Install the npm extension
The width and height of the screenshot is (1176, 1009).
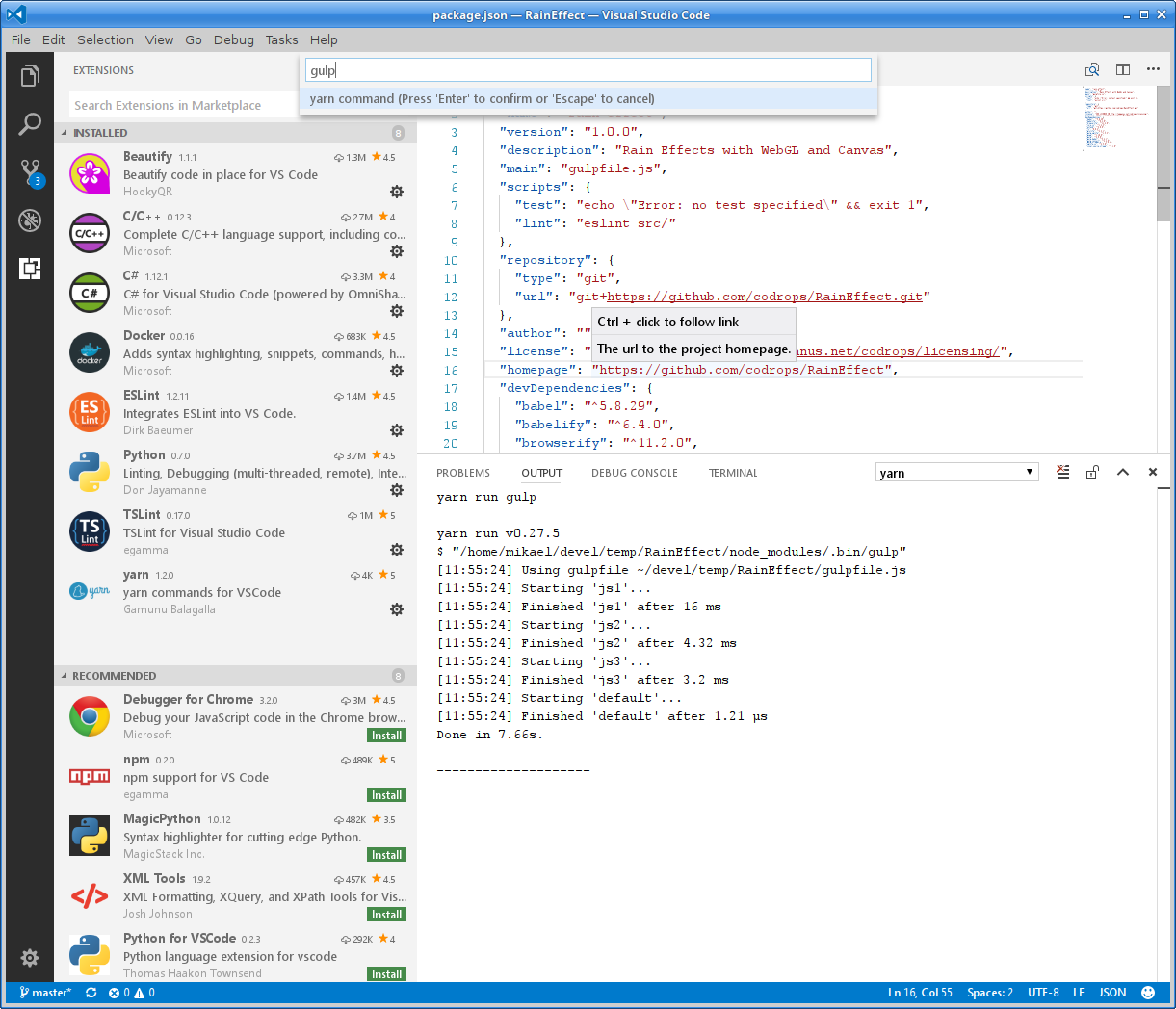click(x=387, y=795)
